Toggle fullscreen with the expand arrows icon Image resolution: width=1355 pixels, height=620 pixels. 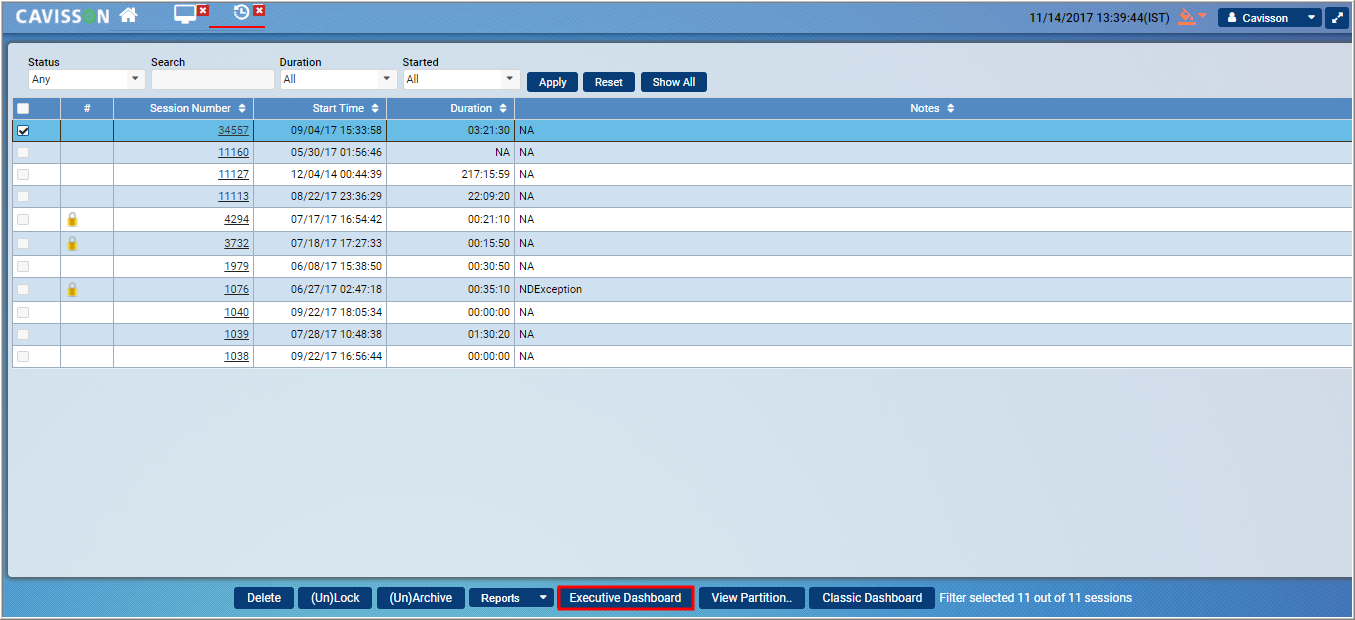[x=1337, y=18]
